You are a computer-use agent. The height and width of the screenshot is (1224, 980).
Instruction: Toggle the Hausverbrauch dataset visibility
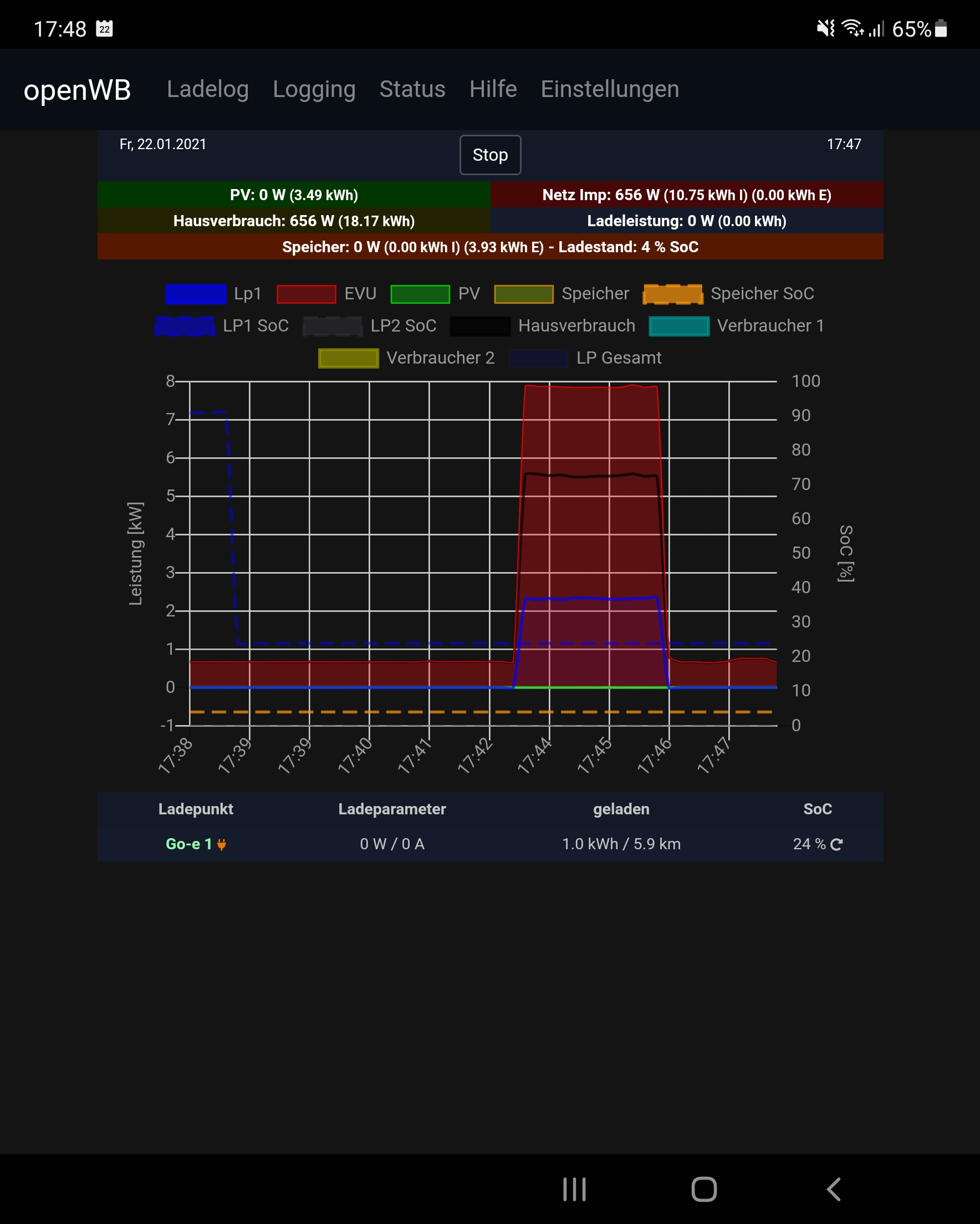point(481,327)
